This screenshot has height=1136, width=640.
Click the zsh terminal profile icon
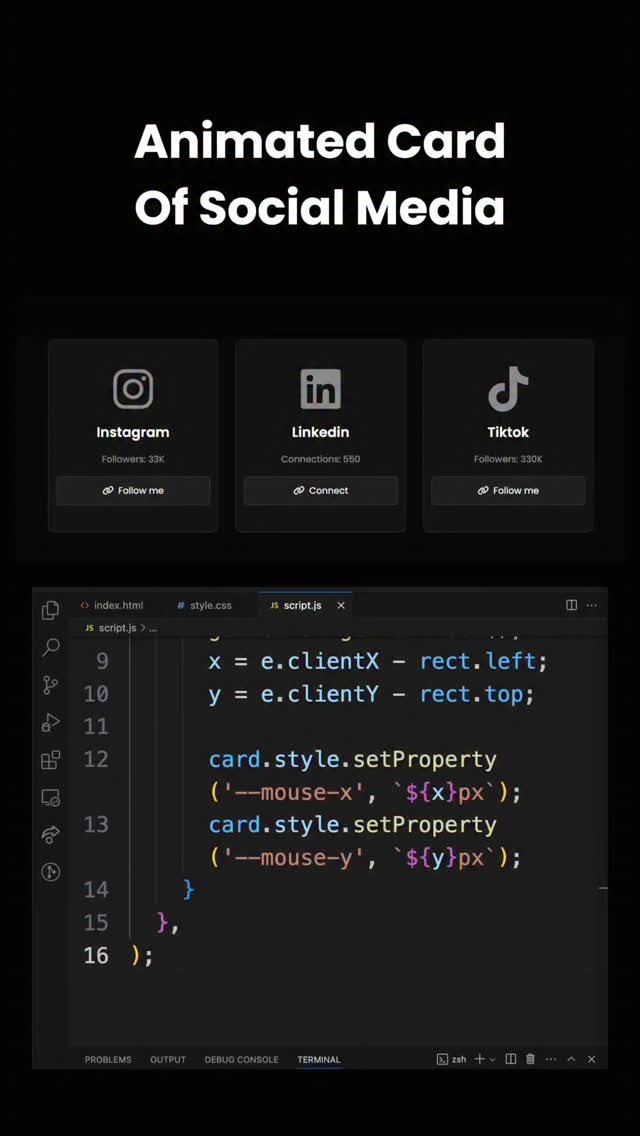(x=442, y=1059)
